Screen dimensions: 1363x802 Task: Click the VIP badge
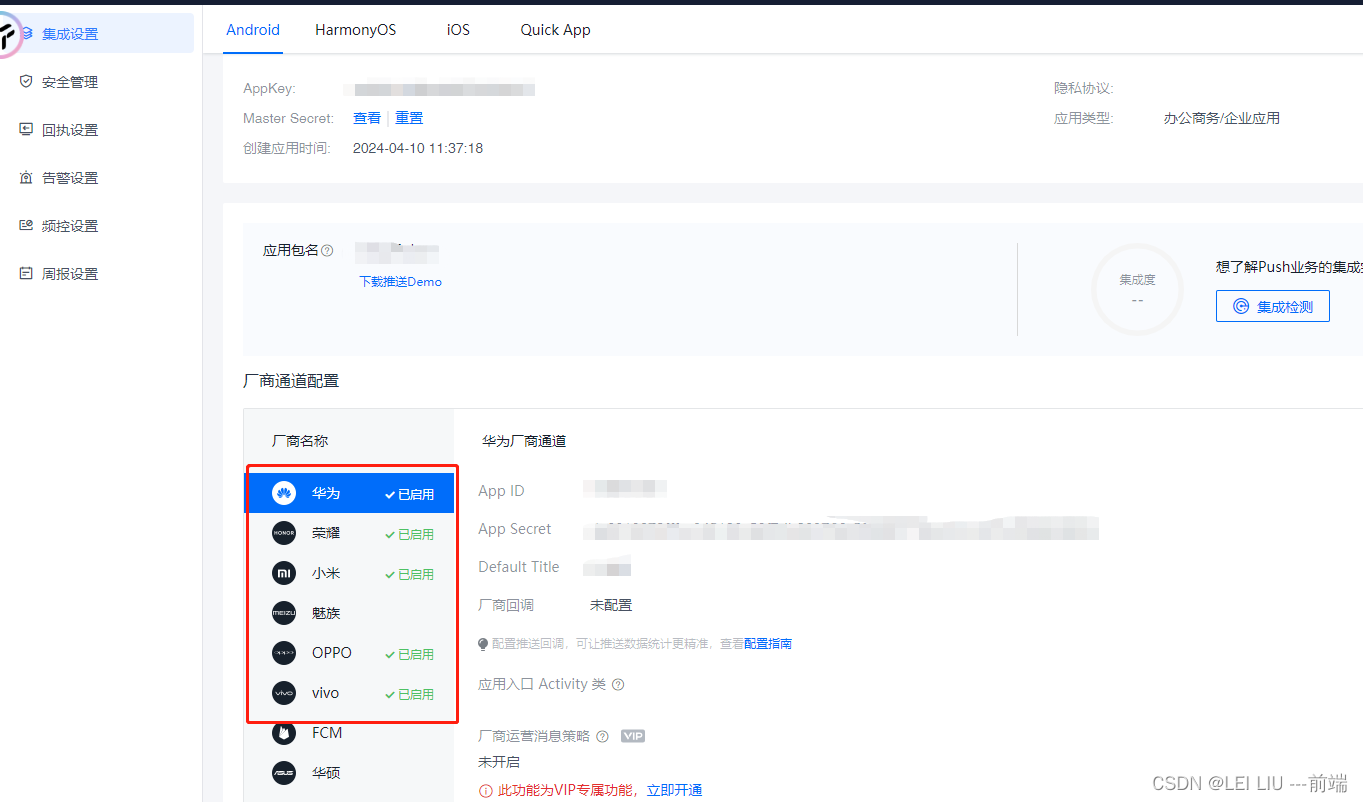coord(633,736)
